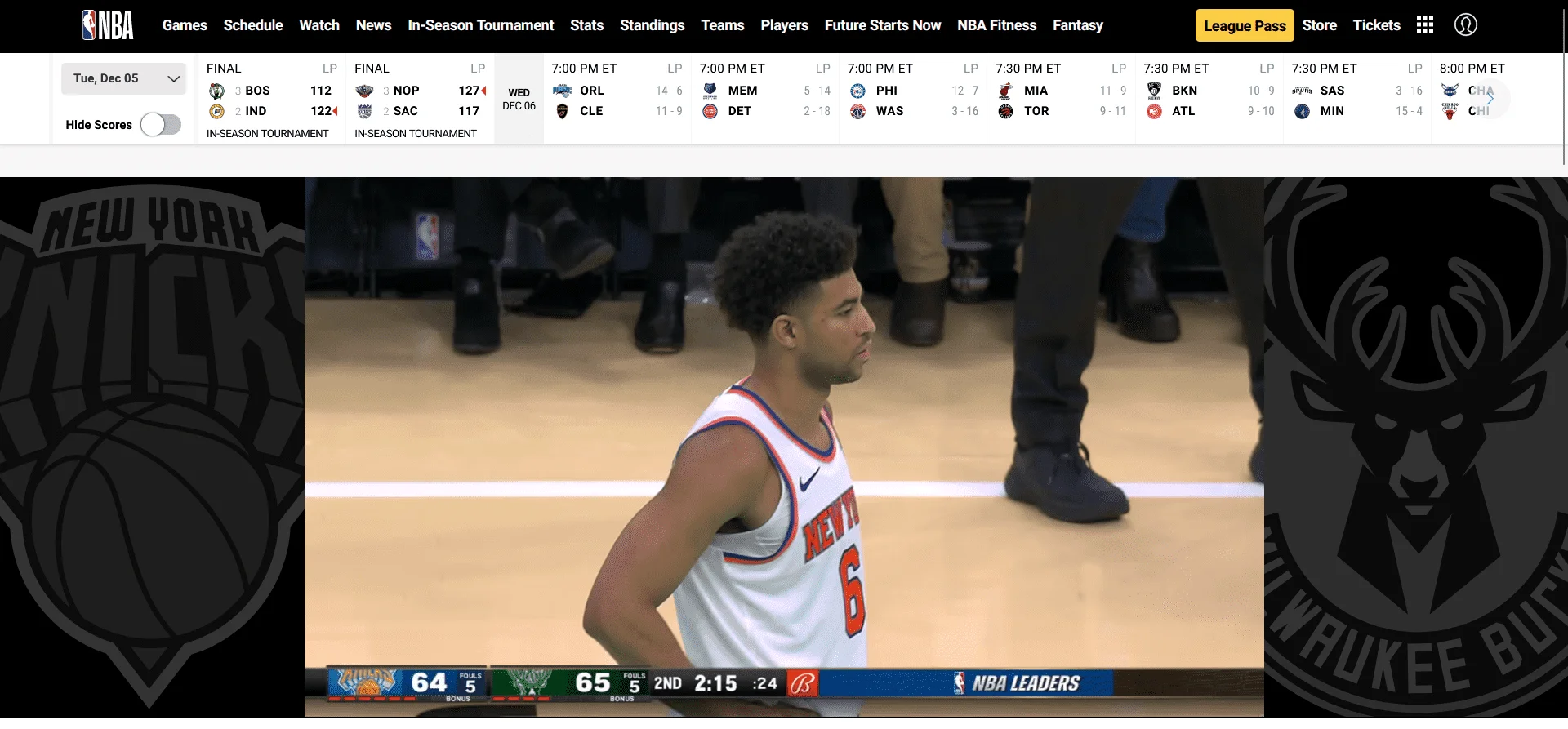Click the Philadelphia 76ers team logo

click(857, 91)
